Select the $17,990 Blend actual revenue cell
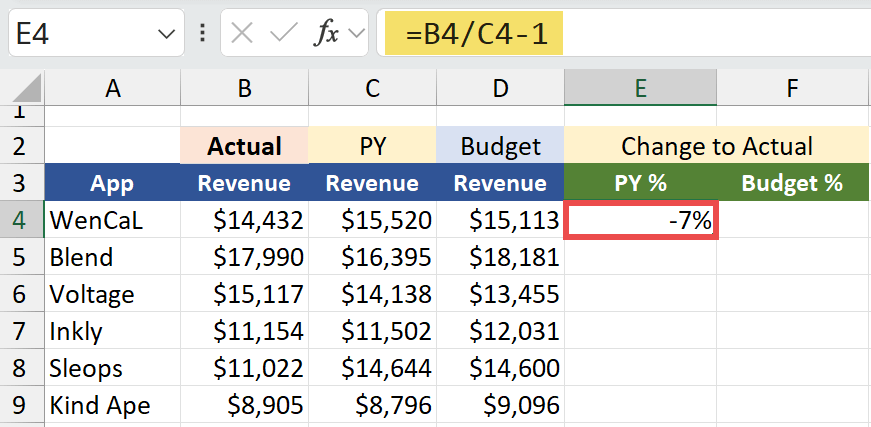871x427 pixels. [244, 258]
